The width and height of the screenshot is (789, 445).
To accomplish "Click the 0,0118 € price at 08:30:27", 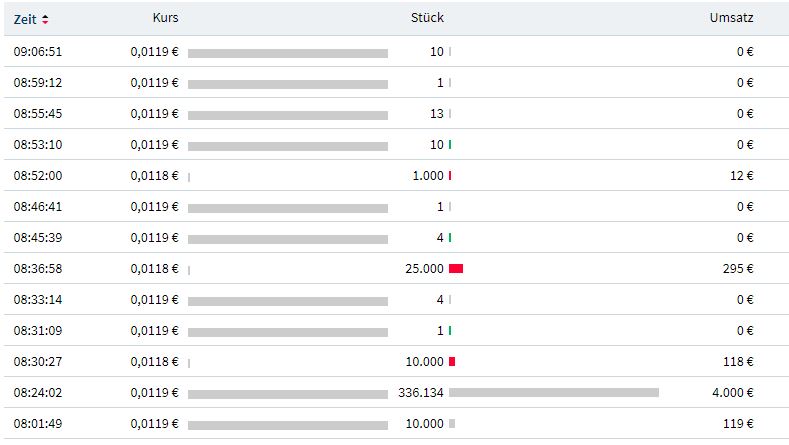I will point(154,362).
